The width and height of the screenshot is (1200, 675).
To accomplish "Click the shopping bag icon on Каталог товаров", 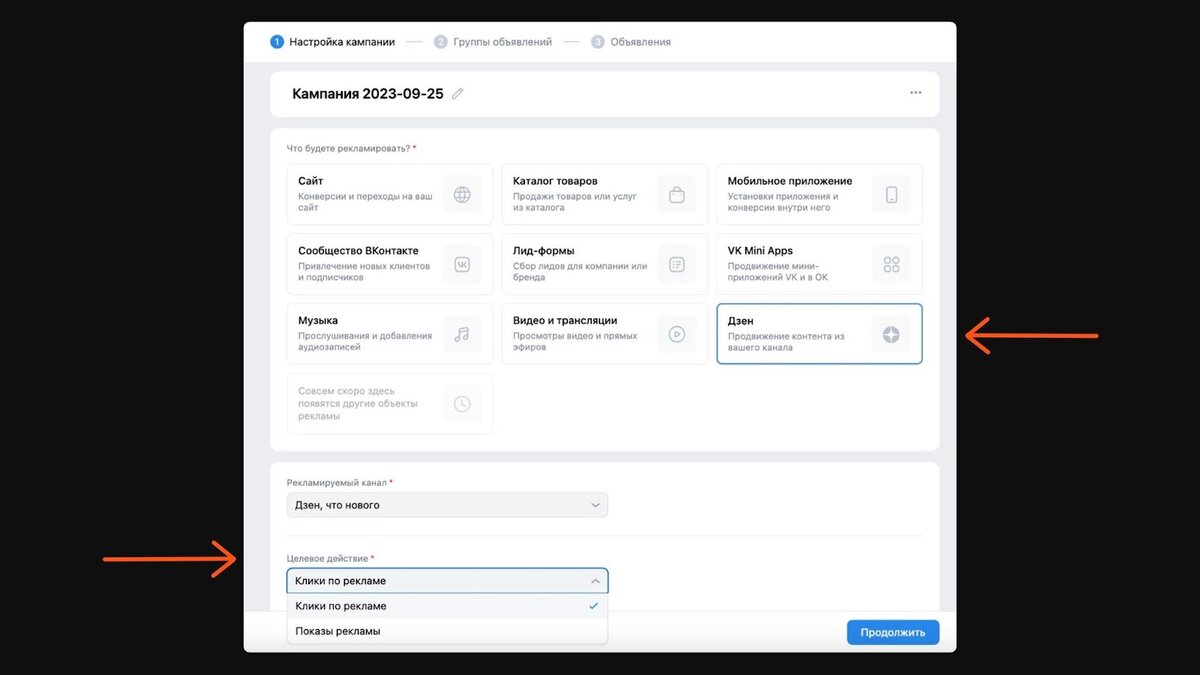I will pos(677,195).
